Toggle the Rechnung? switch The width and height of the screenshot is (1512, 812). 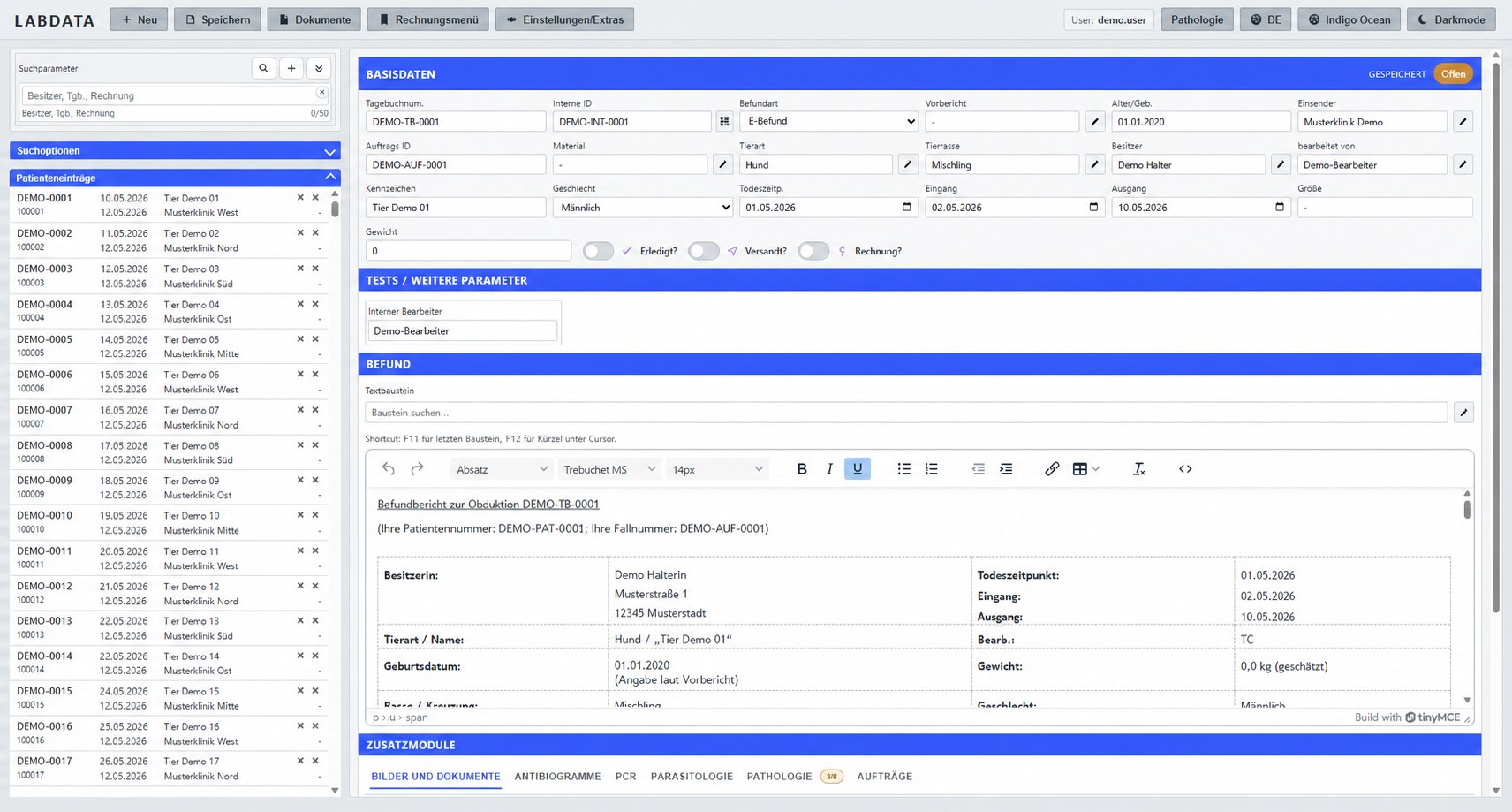point(813,251)
